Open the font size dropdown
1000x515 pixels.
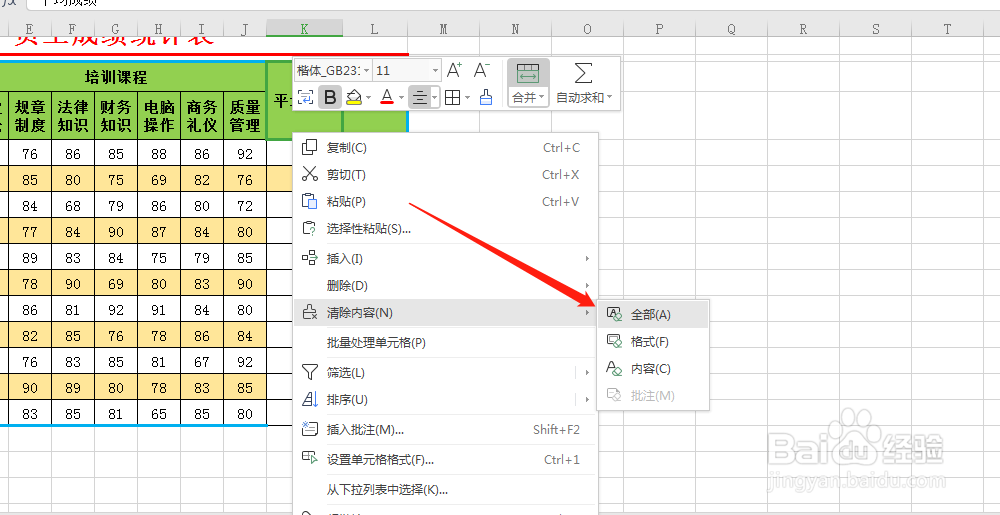coord(436,70)
